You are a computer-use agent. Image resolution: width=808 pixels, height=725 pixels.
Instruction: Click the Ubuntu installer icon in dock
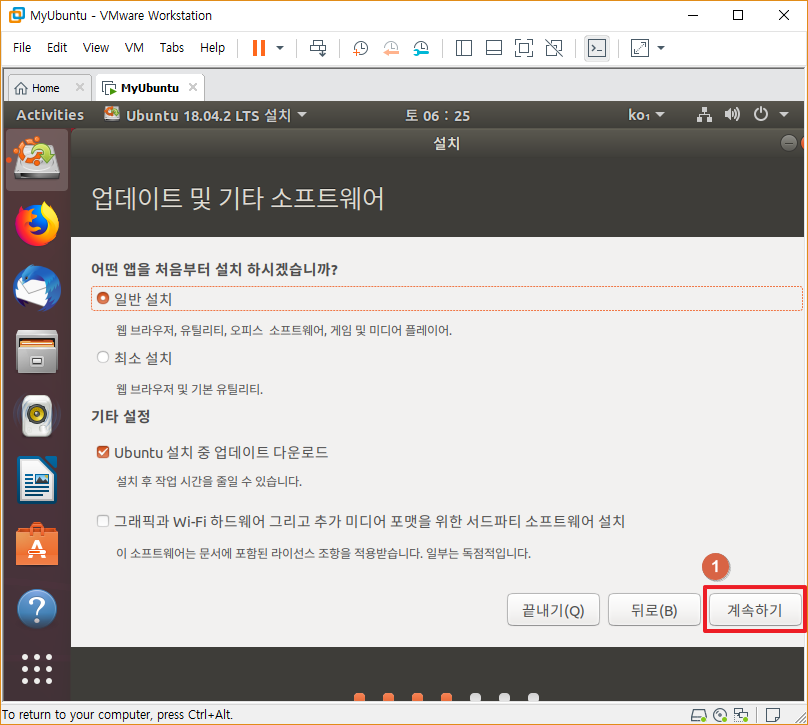click(37, 159)
